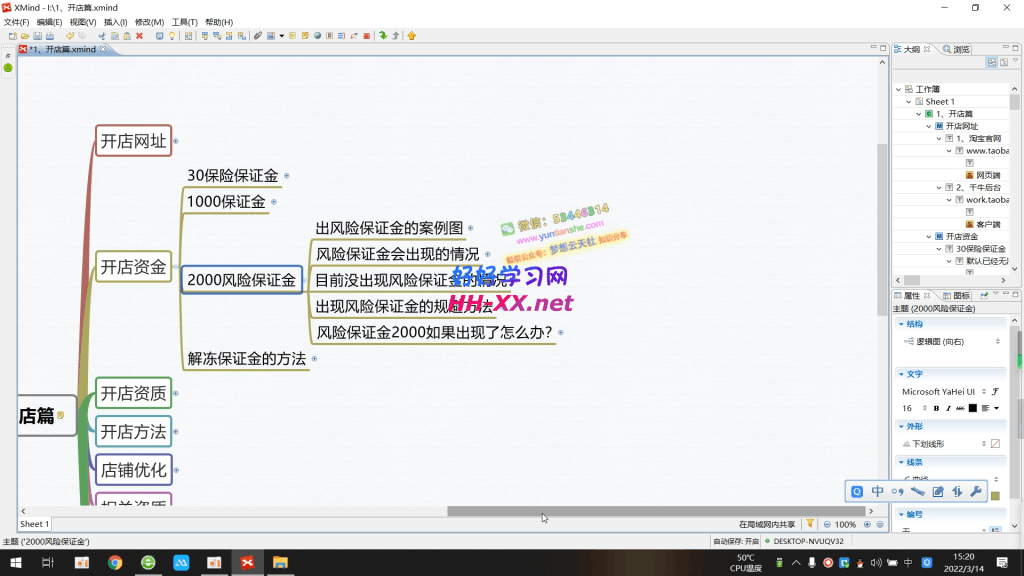Click the zoom in plus button
Screen dimensions: 1024x576
point(867,524)
